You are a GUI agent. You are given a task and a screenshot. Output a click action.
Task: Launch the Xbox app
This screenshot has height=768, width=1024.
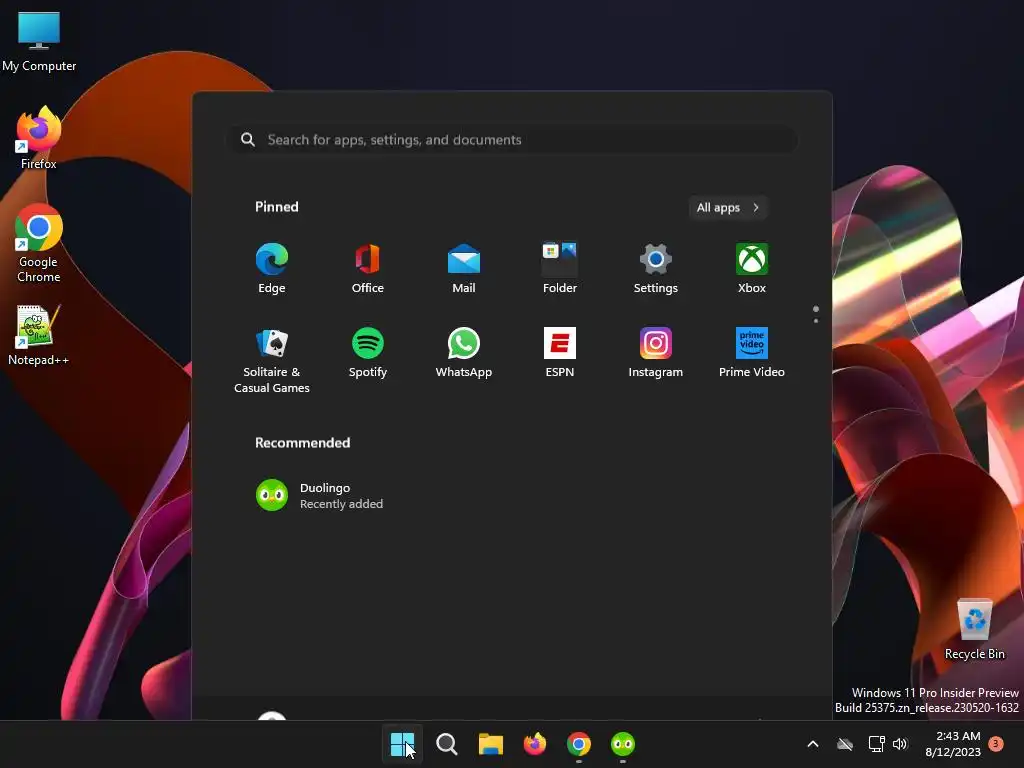click(x=752, y=268)
